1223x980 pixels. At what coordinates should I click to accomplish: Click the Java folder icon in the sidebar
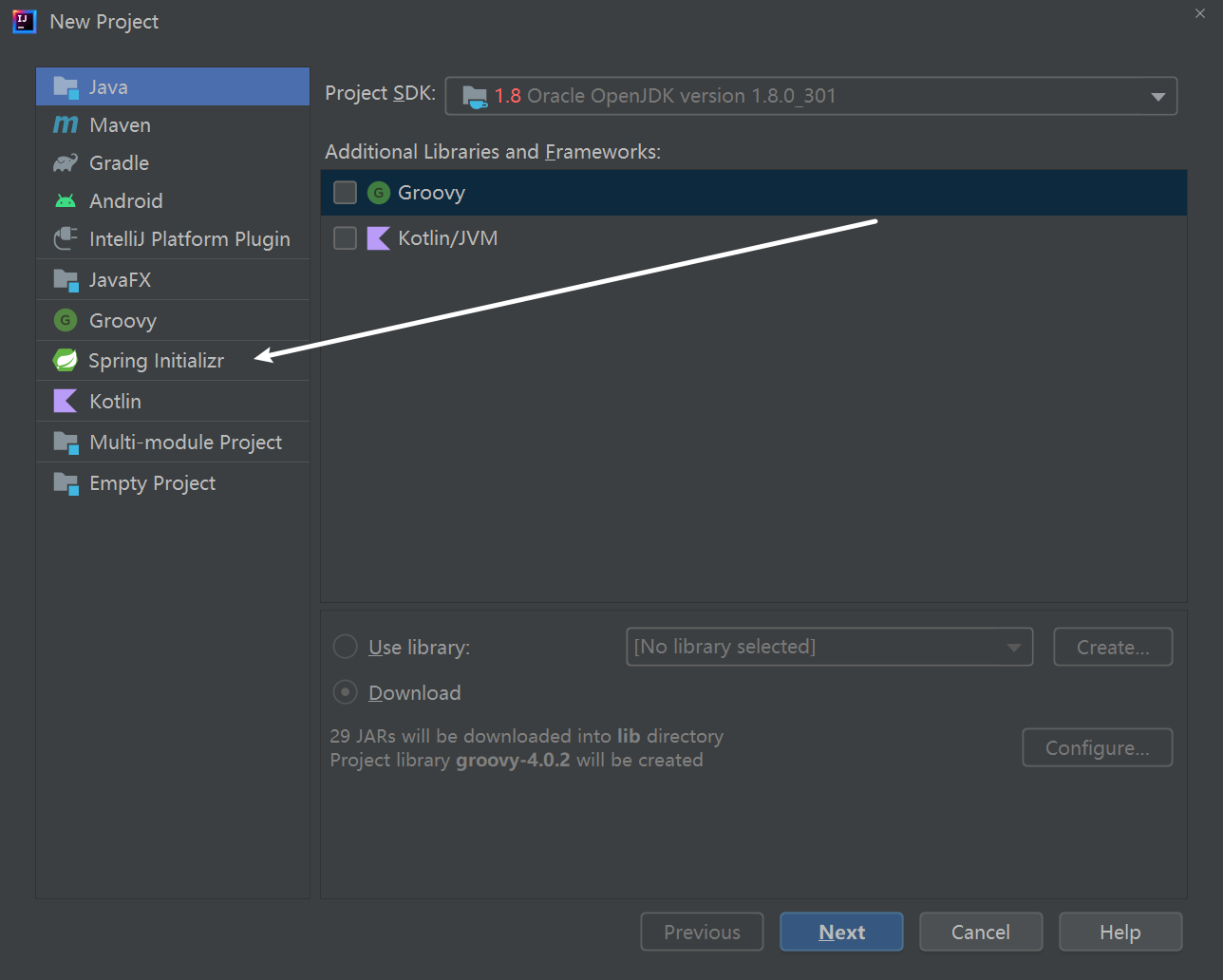tap(66, 87)
